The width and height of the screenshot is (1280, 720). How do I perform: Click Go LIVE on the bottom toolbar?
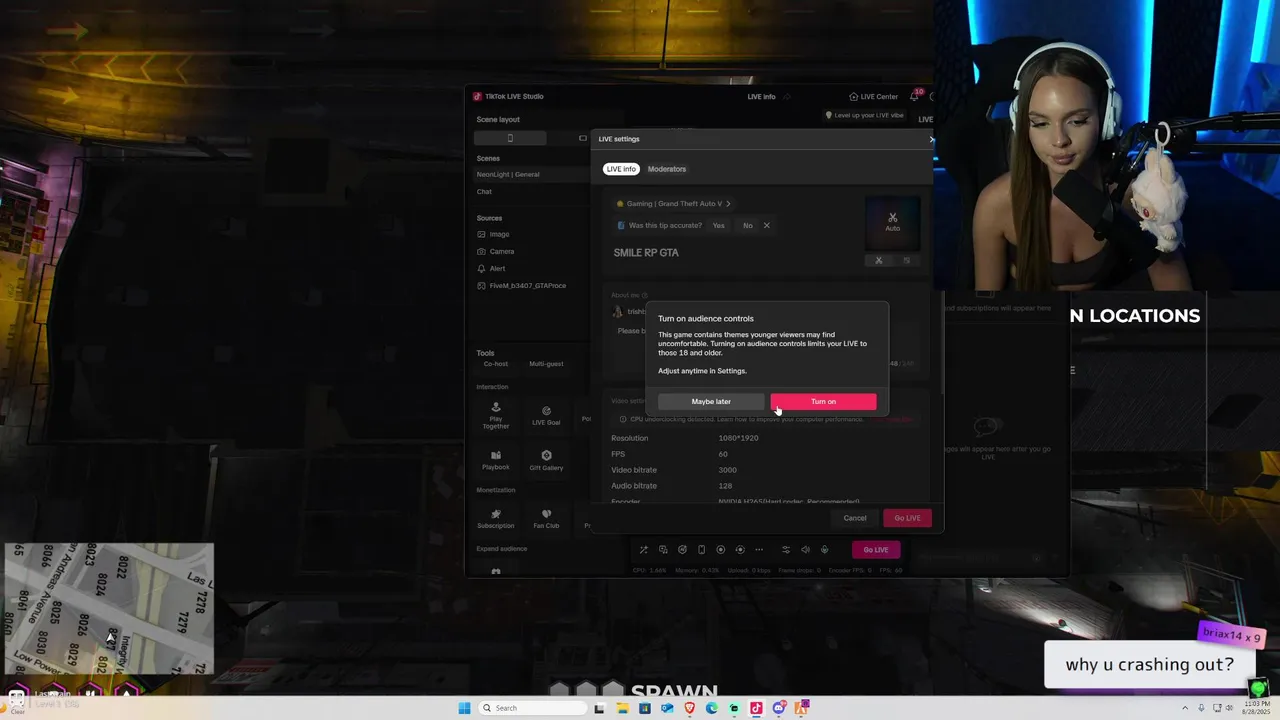coord(876,549)
